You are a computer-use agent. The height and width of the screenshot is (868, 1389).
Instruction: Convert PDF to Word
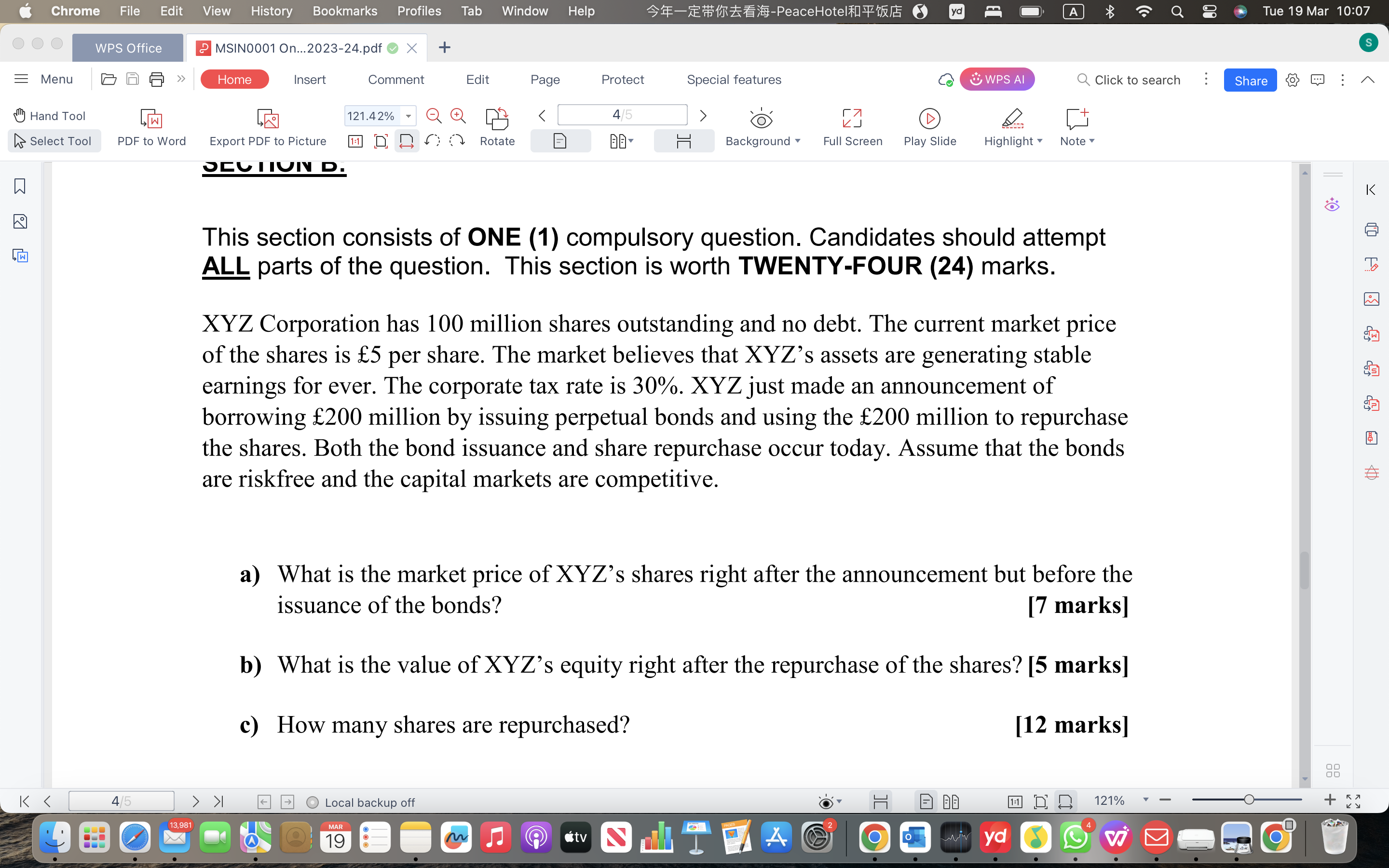pos(151,127)
